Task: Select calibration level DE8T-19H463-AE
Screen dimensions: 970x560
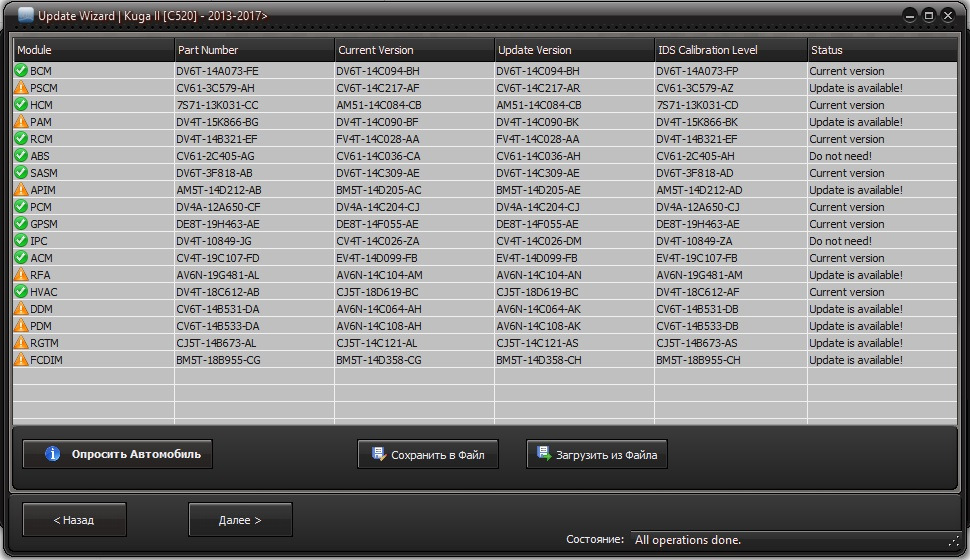Action: click(698, 224)
